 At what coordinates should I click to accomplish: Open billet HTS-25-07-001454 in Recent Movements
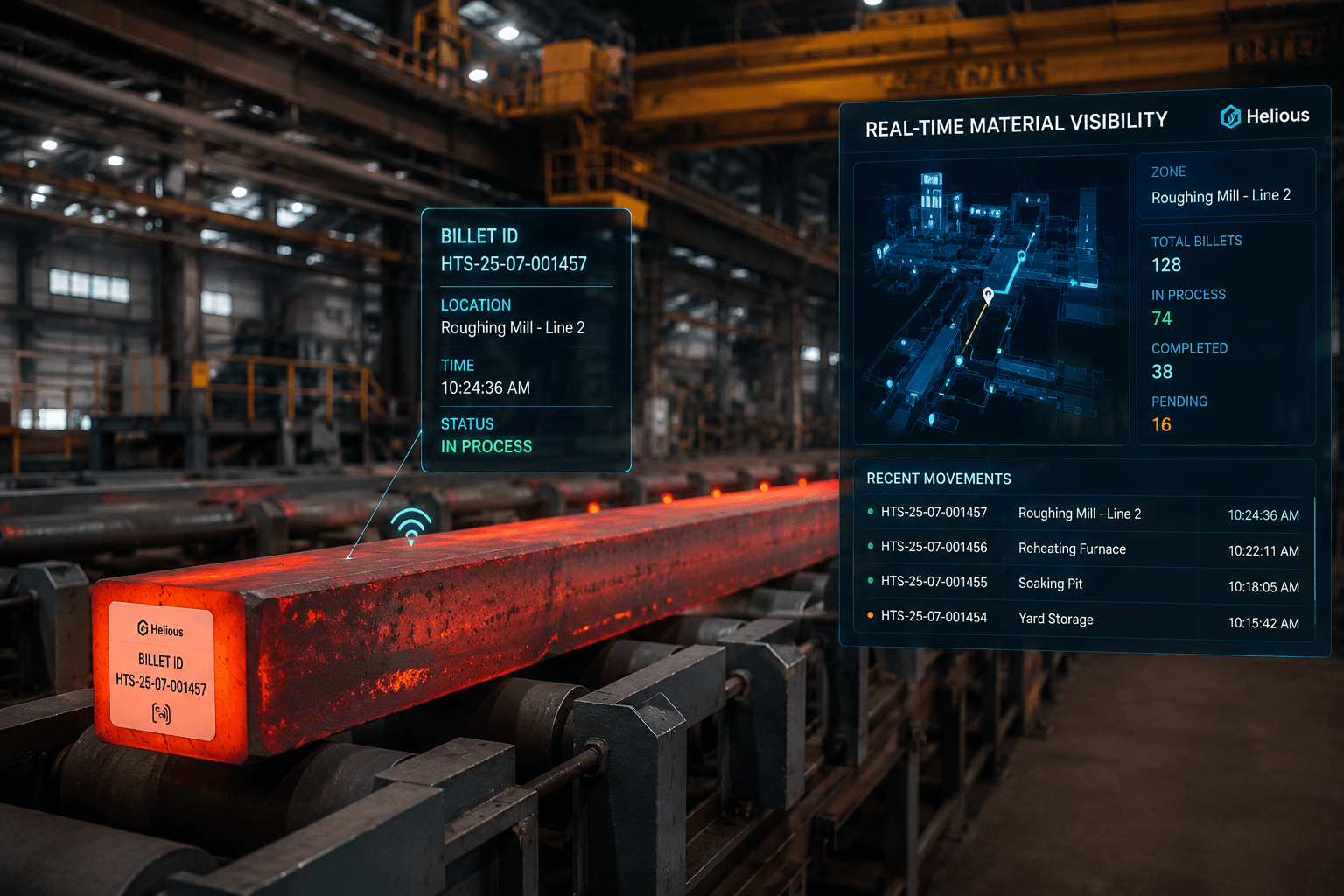(934, 617)
